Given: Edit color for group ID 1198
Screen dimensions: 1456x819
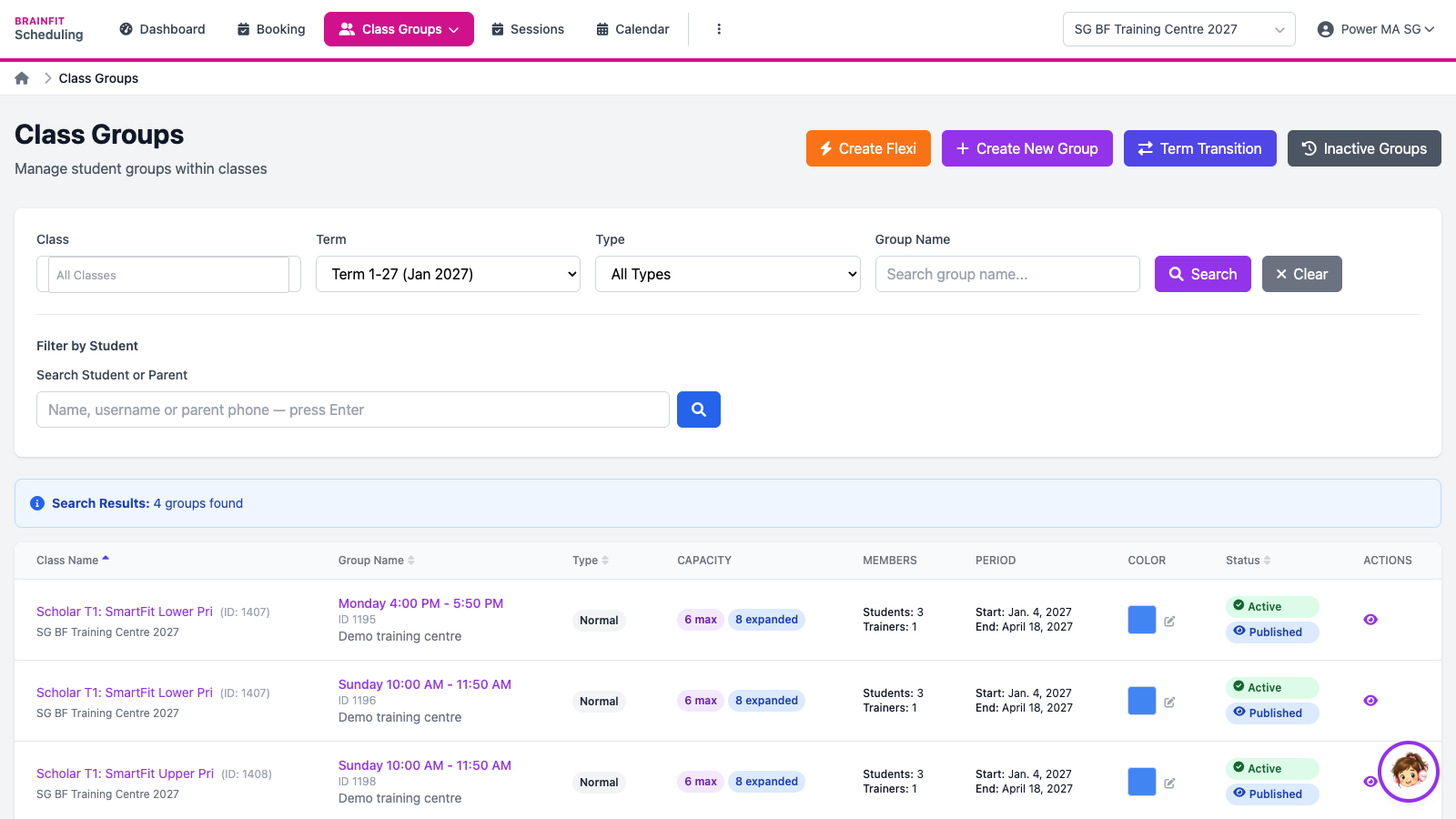Looking at the screenshot, I should pyautogui.click(x=1169, y=783).
